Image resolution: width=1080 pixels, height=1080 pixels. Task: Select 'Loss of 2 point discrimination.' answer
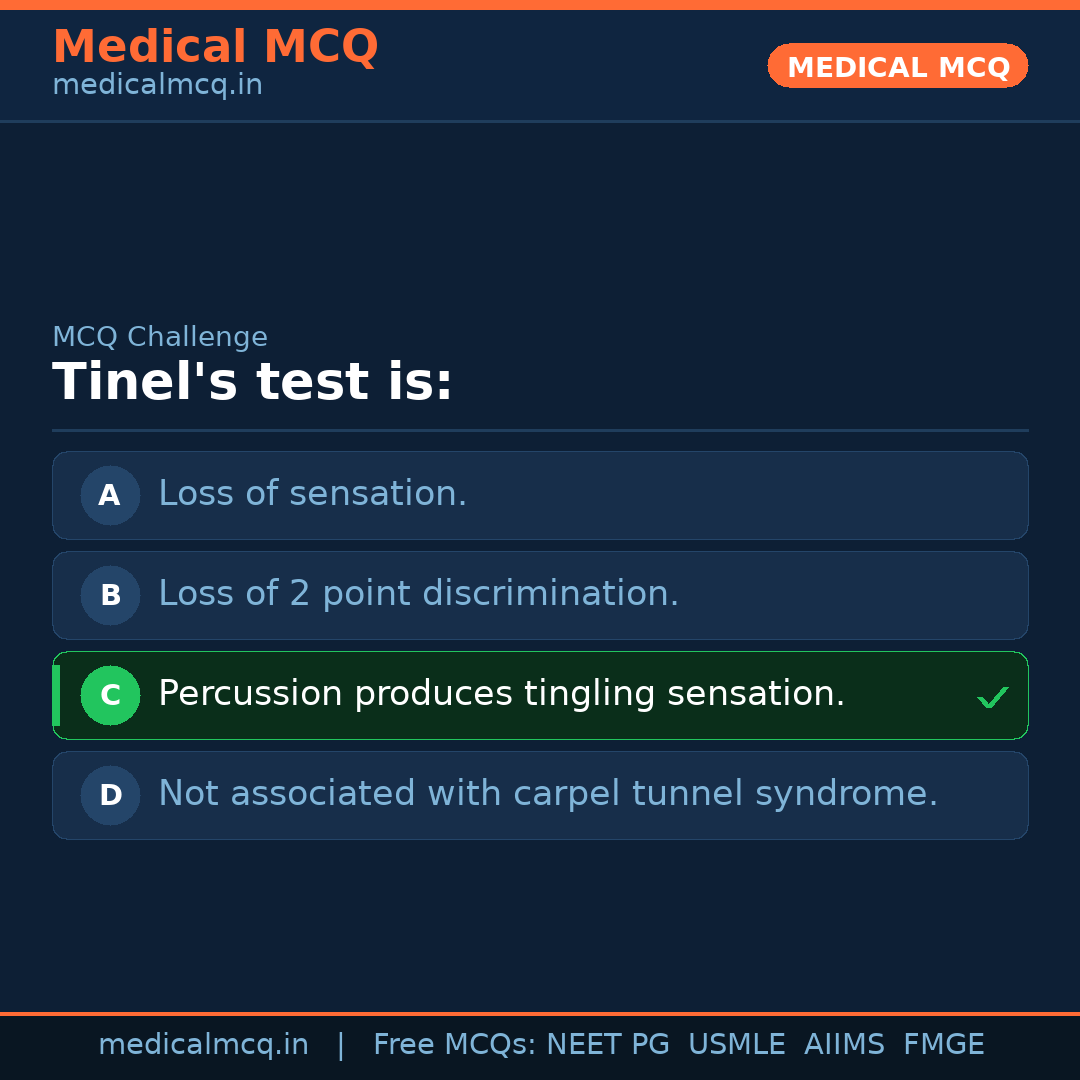(418, 594)
